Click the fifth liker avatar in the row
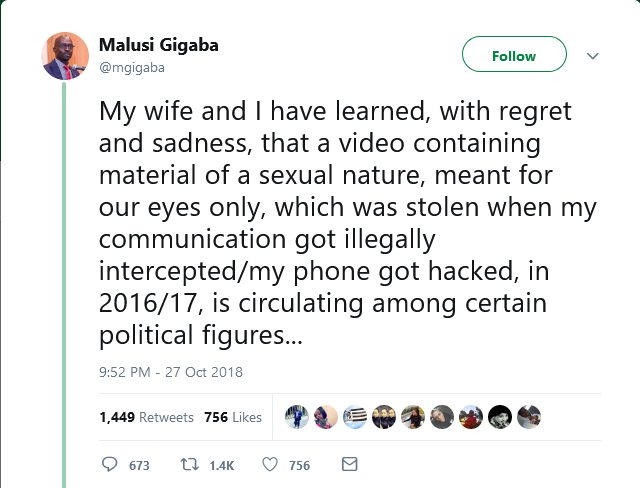The height and width of the screenshot is (488, 640). point(413,417)
